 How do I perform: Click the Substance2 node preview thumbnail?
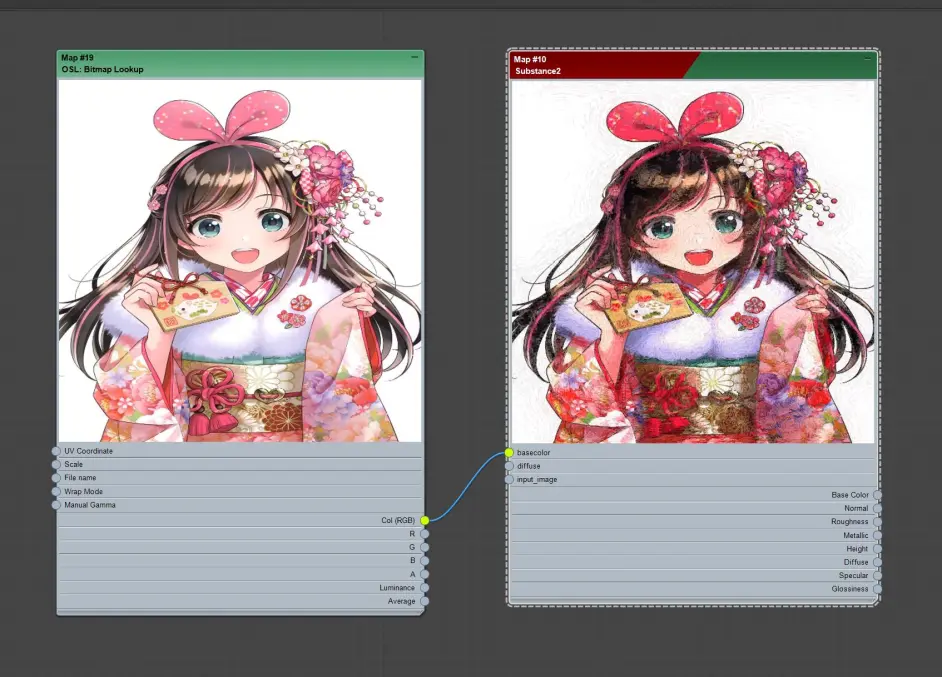[693, 262]
